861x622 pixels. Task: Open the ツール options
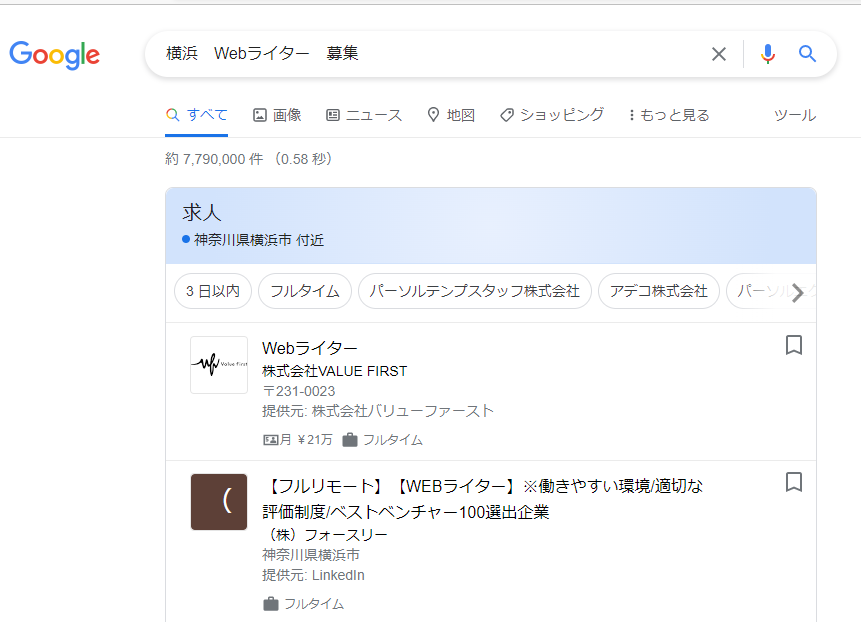tap(795, 115)
